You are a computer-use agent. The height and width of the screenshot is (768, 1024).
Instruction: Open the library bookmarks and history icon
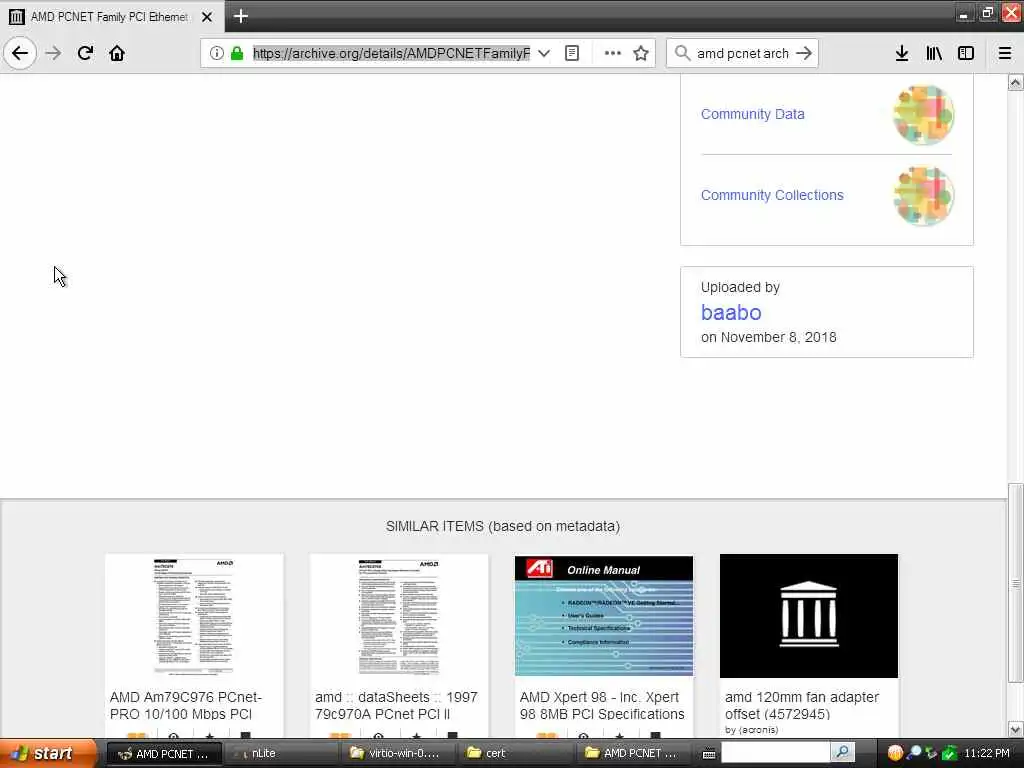[x=934, y=53]
